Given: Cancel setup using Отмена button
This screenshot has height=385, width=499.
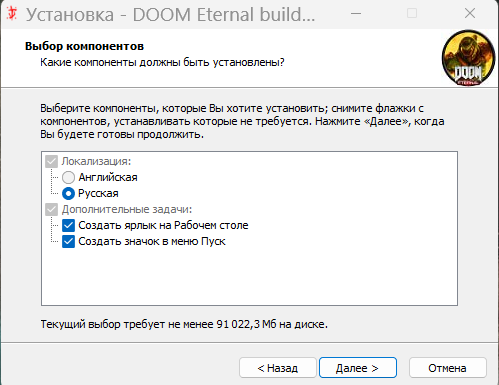Looking at the screenshot, I should [x=447, y=368].
